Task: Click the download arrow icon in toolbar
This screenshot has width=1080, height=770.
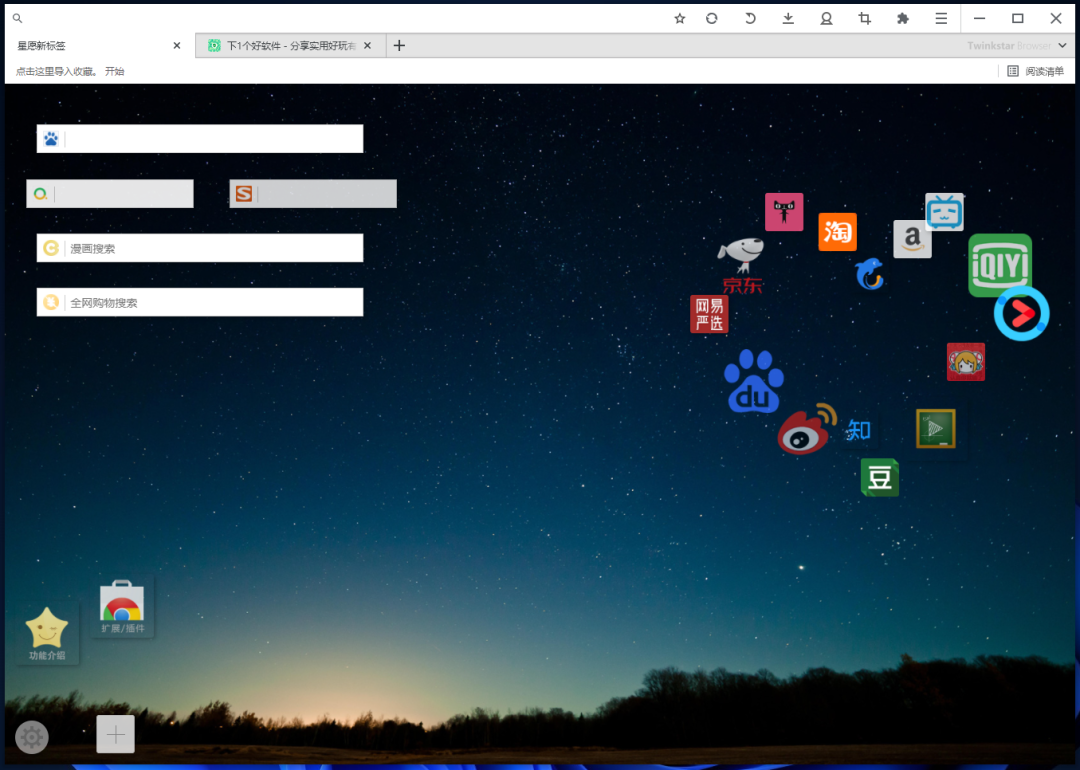Action: pyautogui.click(x=788, y=18)
